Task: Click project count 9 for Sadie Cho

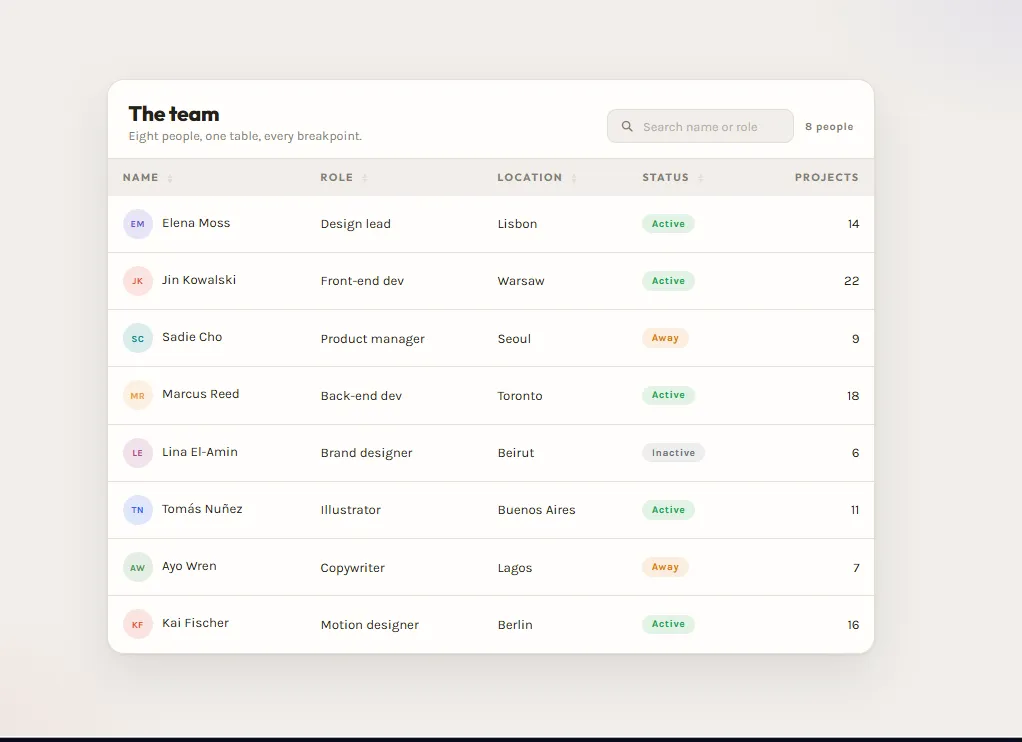Action: tap(855, 338)
